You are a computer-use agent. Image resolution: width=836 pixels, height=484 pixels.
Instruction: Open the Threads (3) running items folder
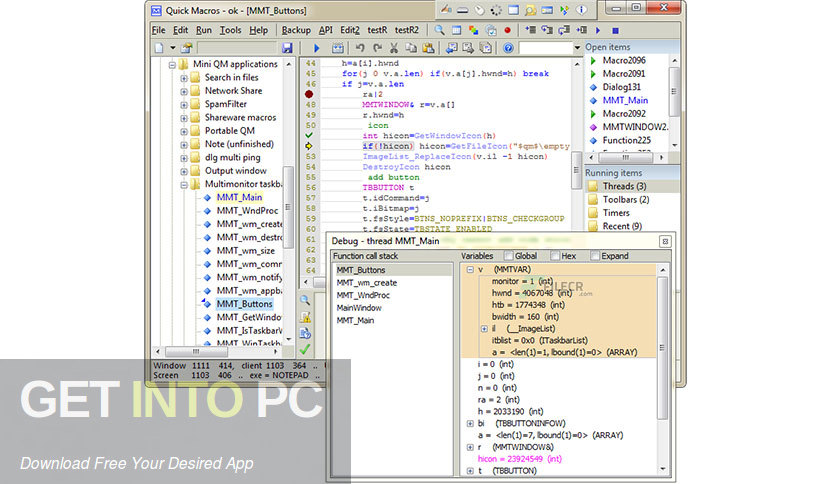(624, 186)
